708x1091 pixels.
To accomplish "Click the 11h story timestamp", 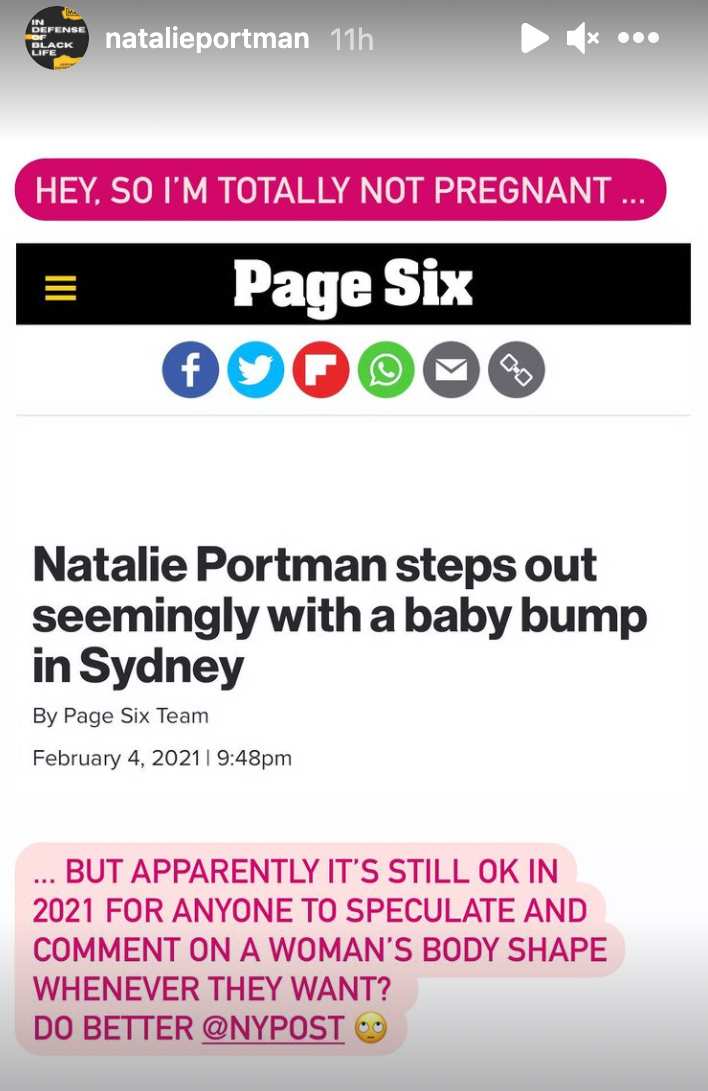I will click(352, 39).
